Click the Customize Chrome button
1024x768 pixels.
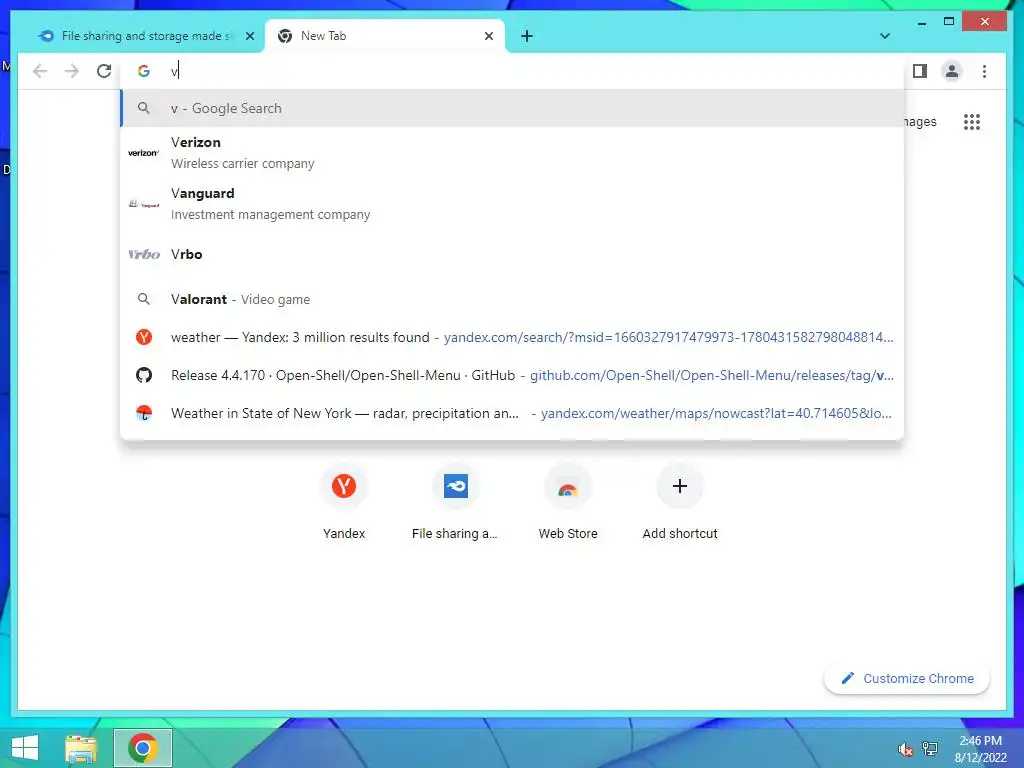[x=907, y=679]
